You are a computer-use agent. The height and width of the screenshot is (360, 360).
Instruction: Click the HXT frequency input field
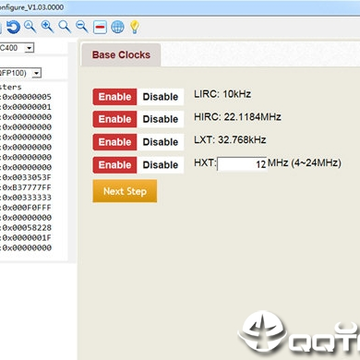point(242,164)
